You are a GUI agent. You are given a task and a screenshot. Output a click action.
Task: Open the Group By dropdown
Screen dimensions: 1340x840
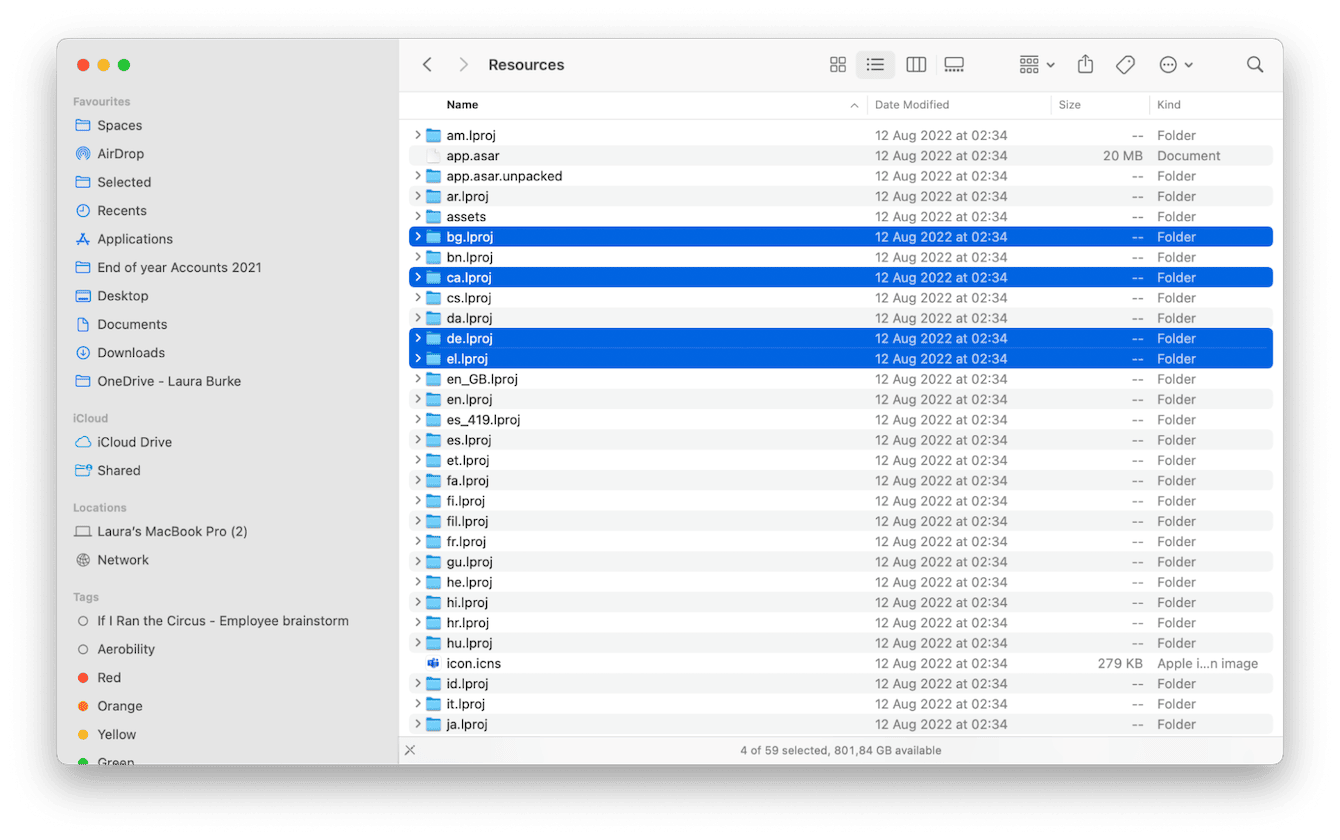[x=1037, y=65]
